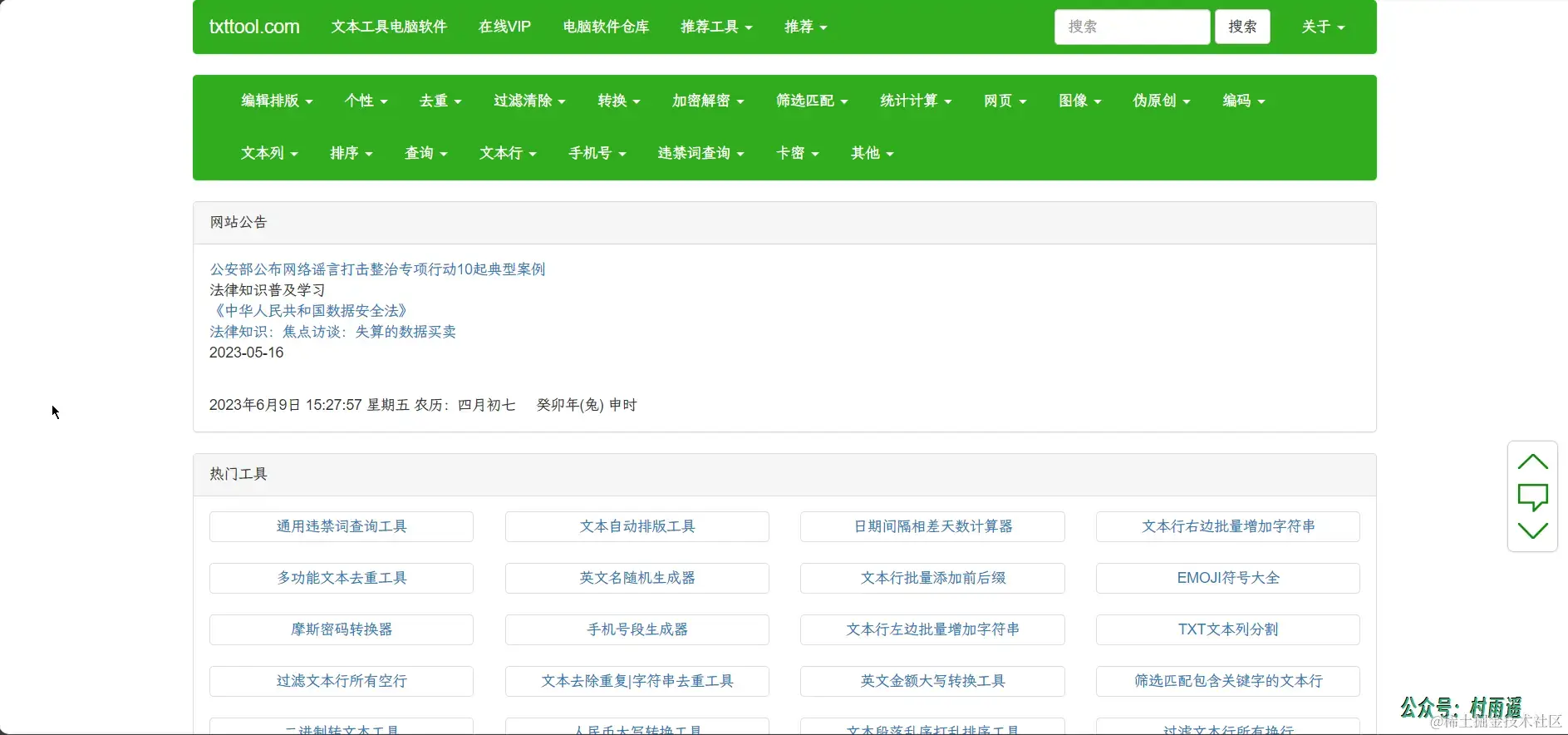Image resolution: width=1568 pixels, height=735 pixels.
Task: Click the comment bubble icon in side widget
Action: coord(1532,496)
